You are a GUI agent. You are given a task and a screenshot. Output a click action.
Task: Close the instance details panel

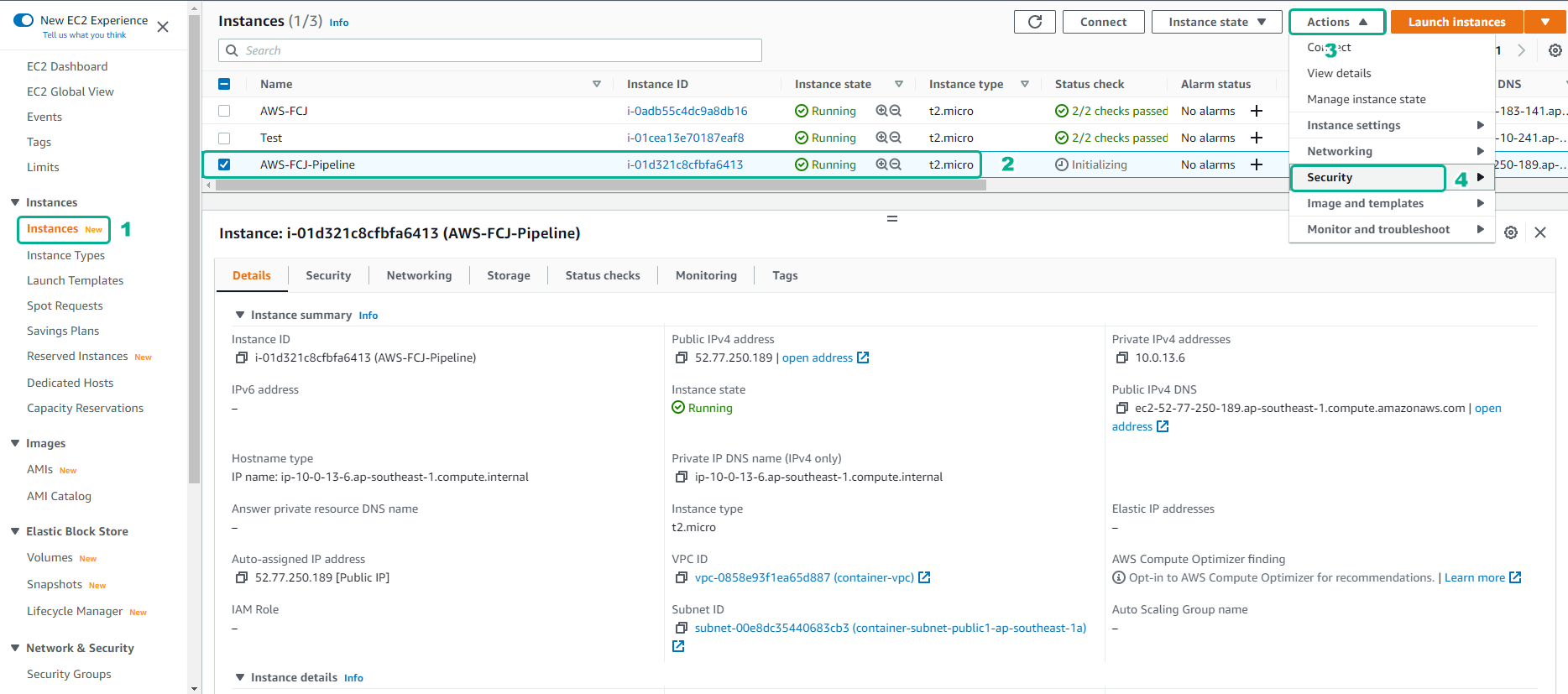coord(1540,232)
